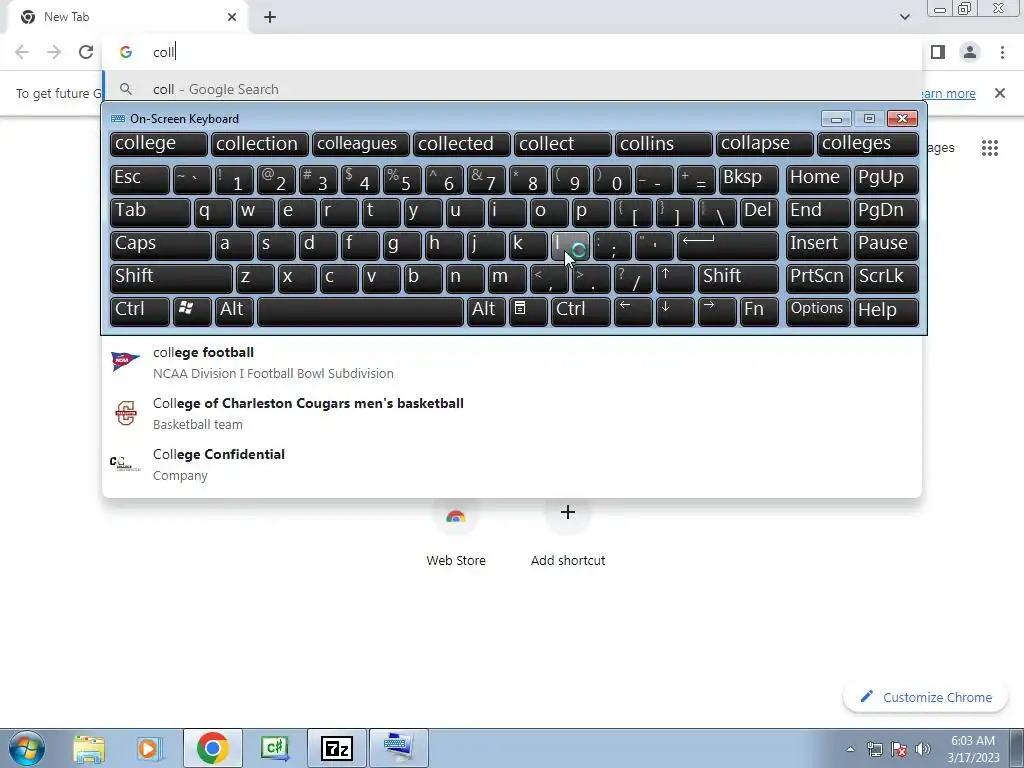Dismiss the notification bar with X
The width and height of the screenshot is (1024, 768).
click(x=999, y=93)
